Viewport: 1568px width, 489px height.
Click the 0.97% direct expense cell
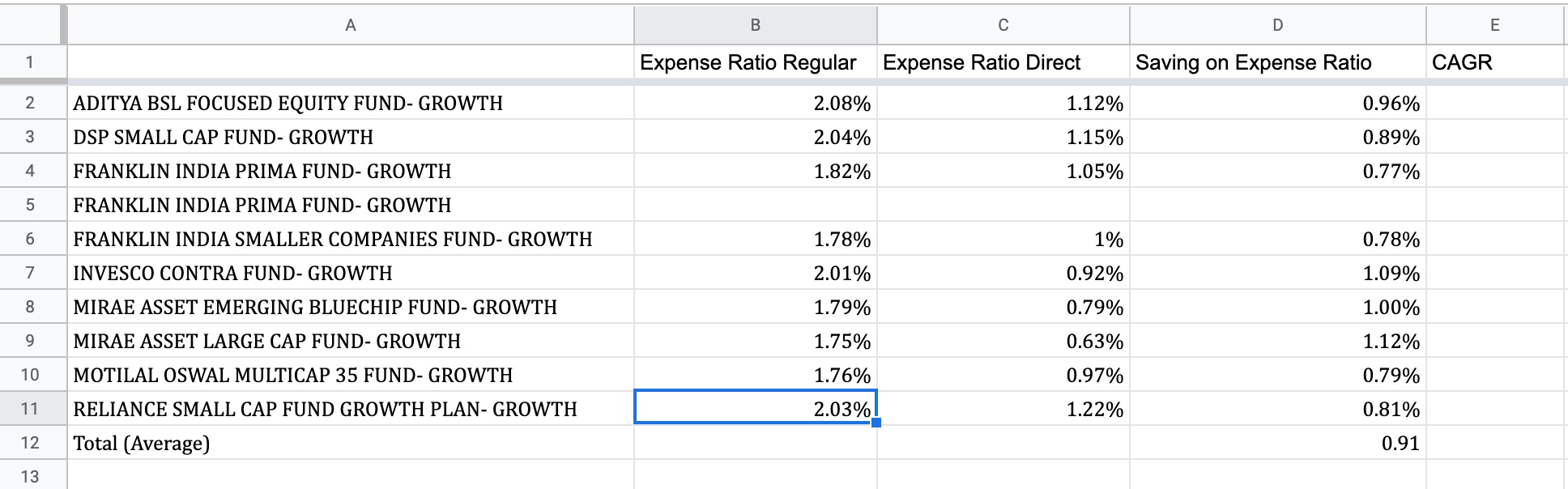1003,375
